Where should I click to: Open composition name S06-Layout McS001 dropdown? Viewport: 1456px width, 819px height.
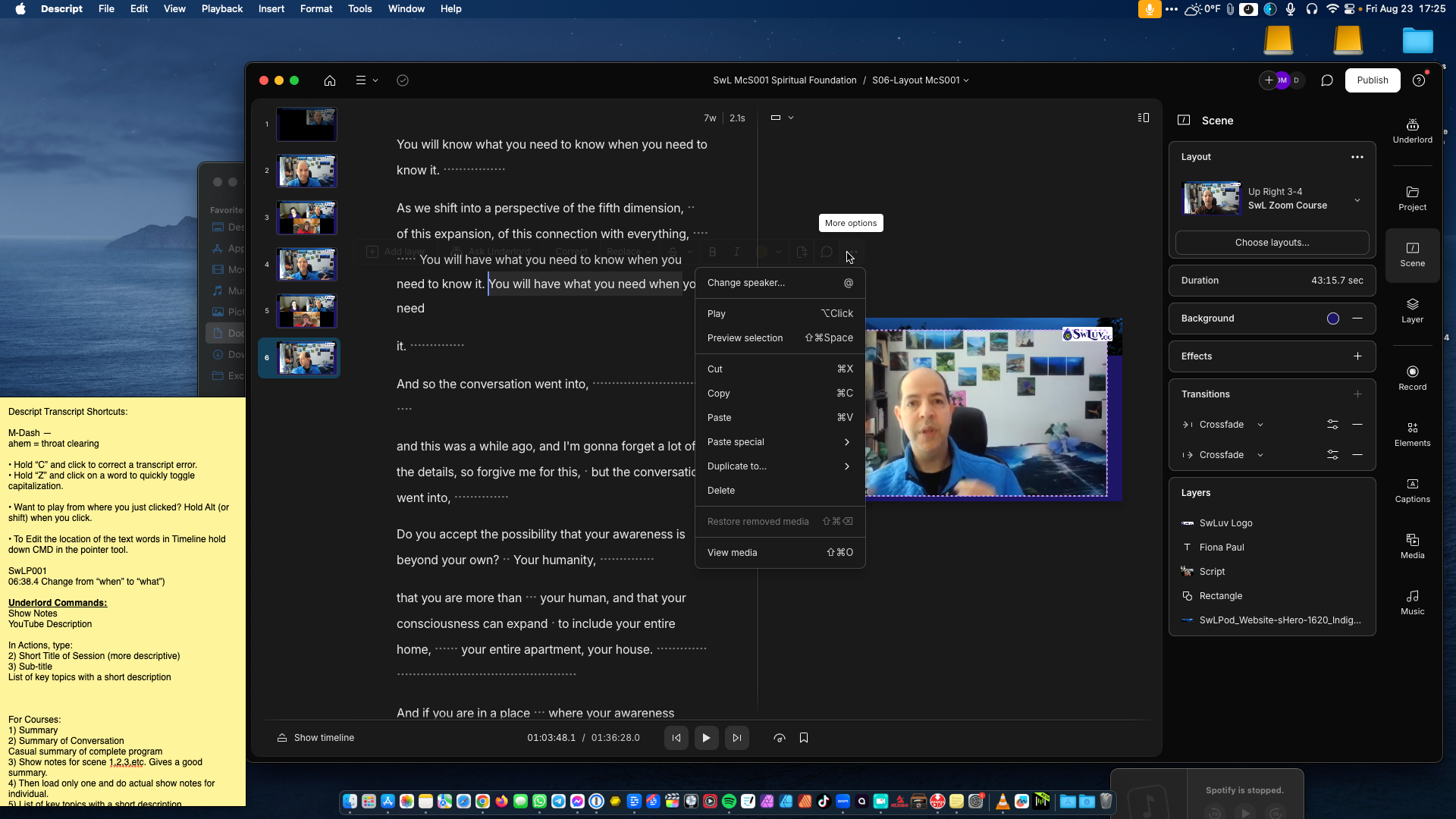coord(920,80)
